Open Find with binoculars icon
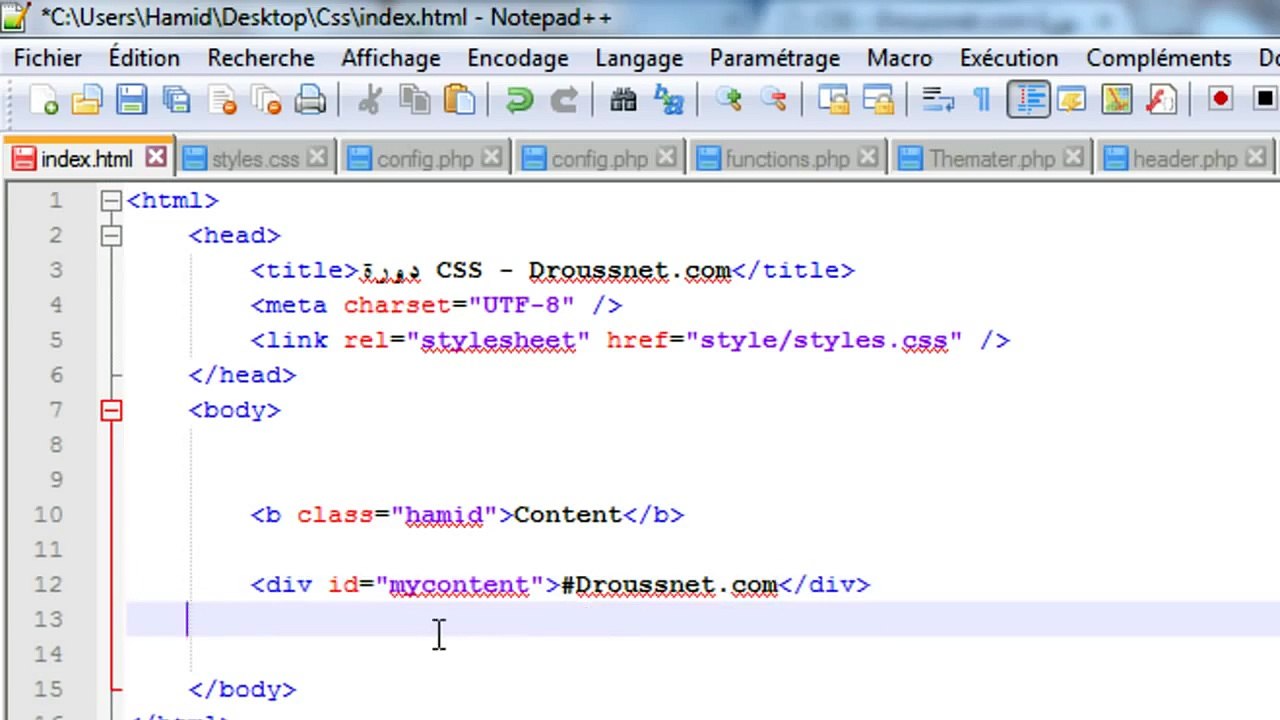This screenshot has width=1280, height=720. coord(623,100)
